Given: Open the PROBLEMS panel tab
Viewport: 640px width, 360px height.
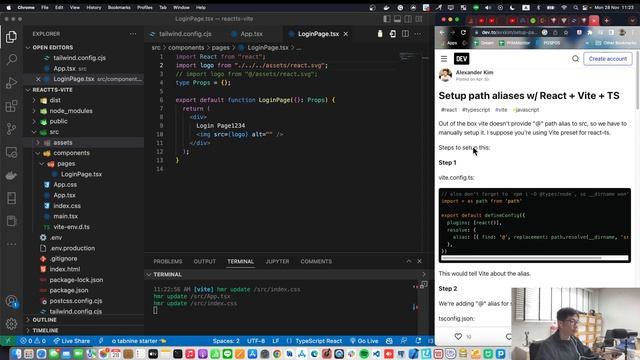Looking at the screenshot, I should point(168,261).
